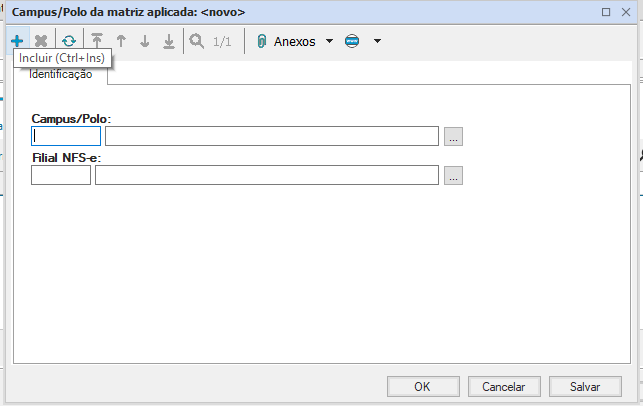Click the delete record X icon

point(41,41)
